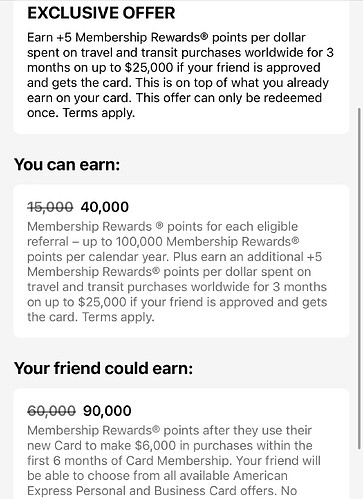Click the 'You can earn:' heading
The width and height of the screenshot is (363, 499).
pyautogui.click(x=67, y=165)
